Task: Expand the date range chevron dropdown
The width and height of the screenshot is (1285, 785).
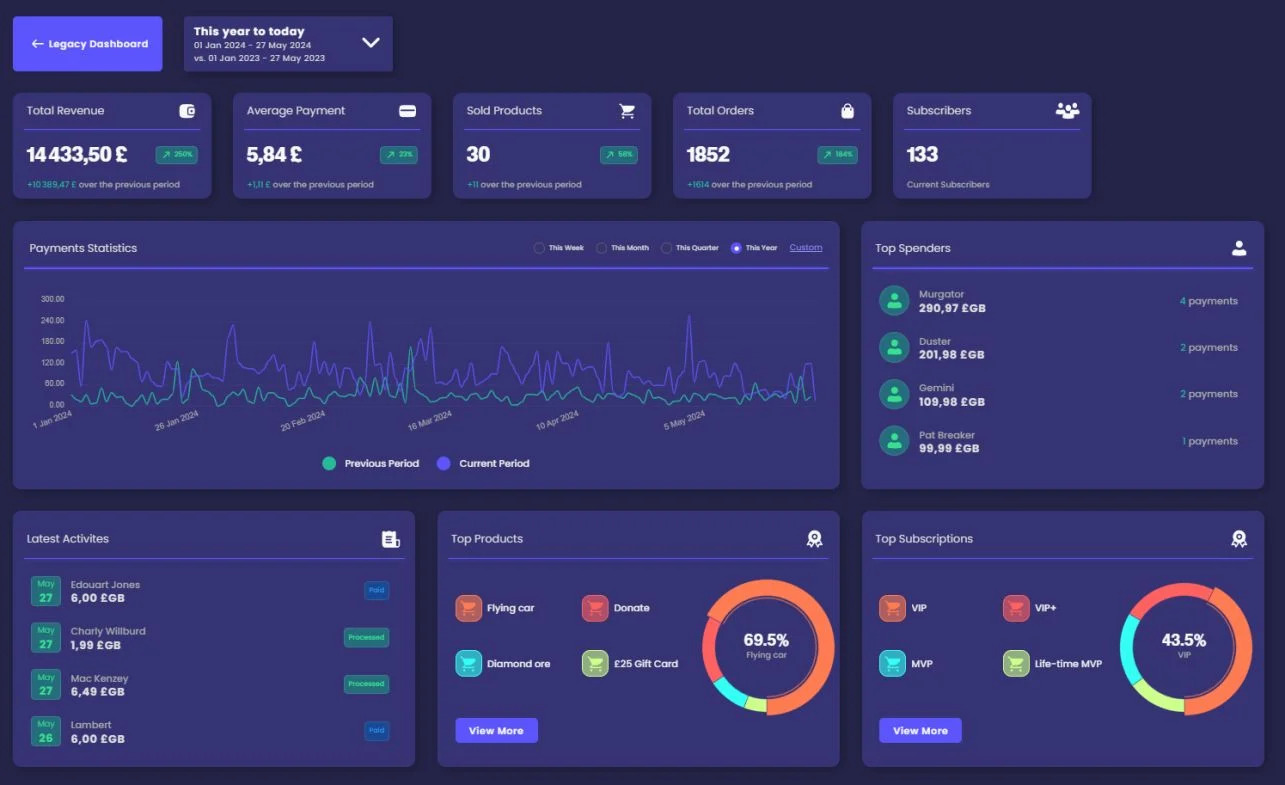Action: [371, 43]
